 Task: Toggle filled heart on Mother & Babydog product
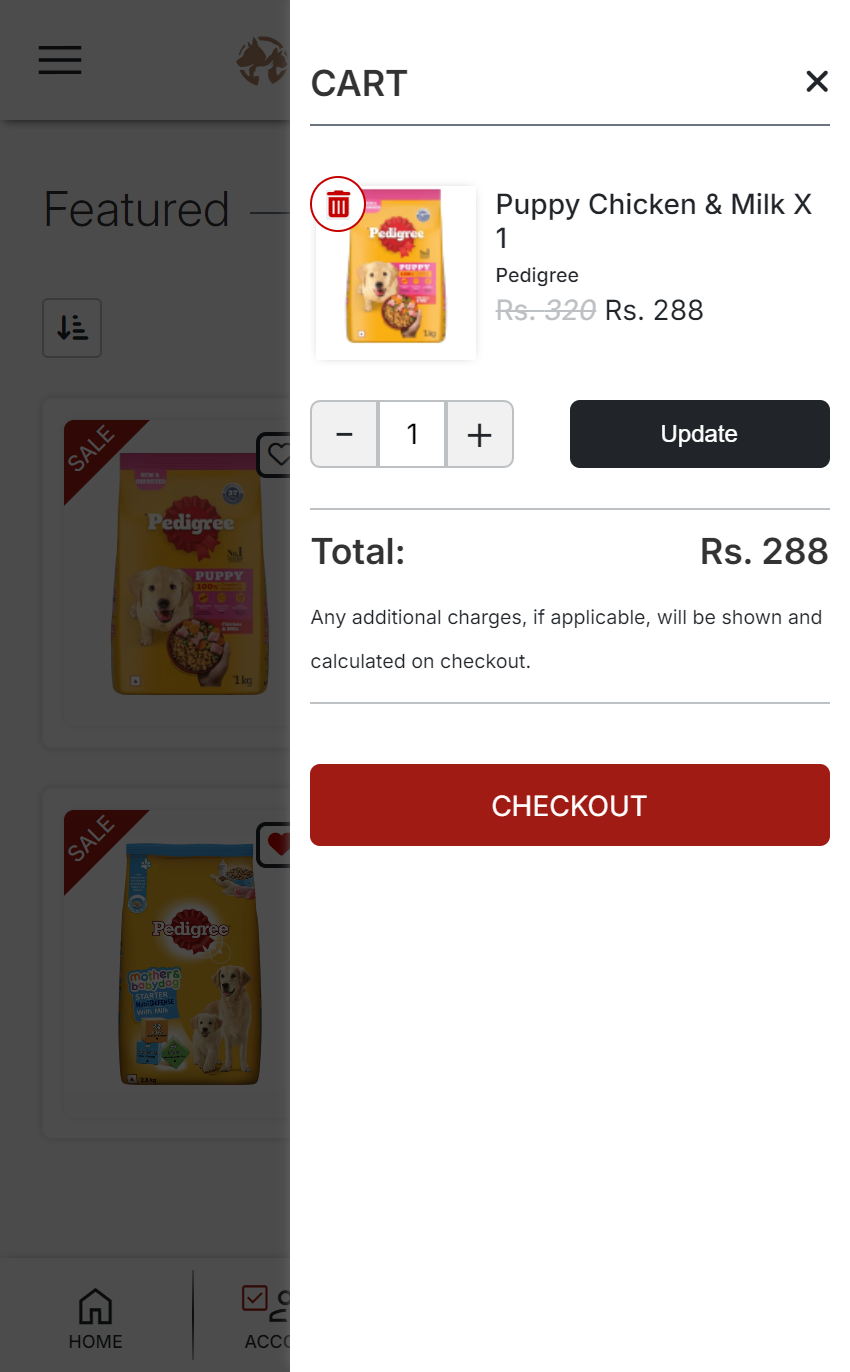click(x=276, y=844)
